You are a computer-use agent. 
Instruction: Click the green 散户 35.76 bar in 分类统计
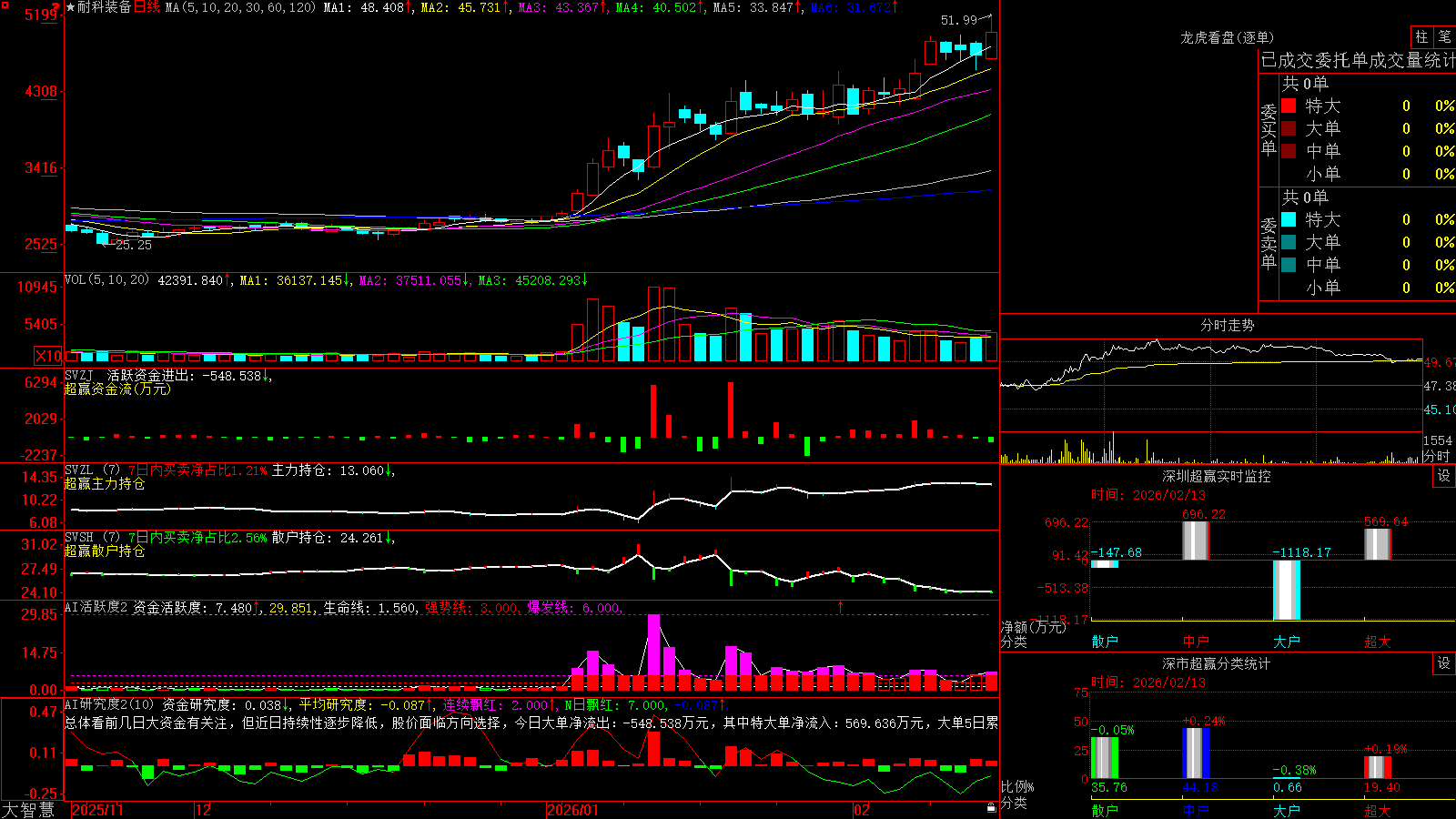[1105, 758]
